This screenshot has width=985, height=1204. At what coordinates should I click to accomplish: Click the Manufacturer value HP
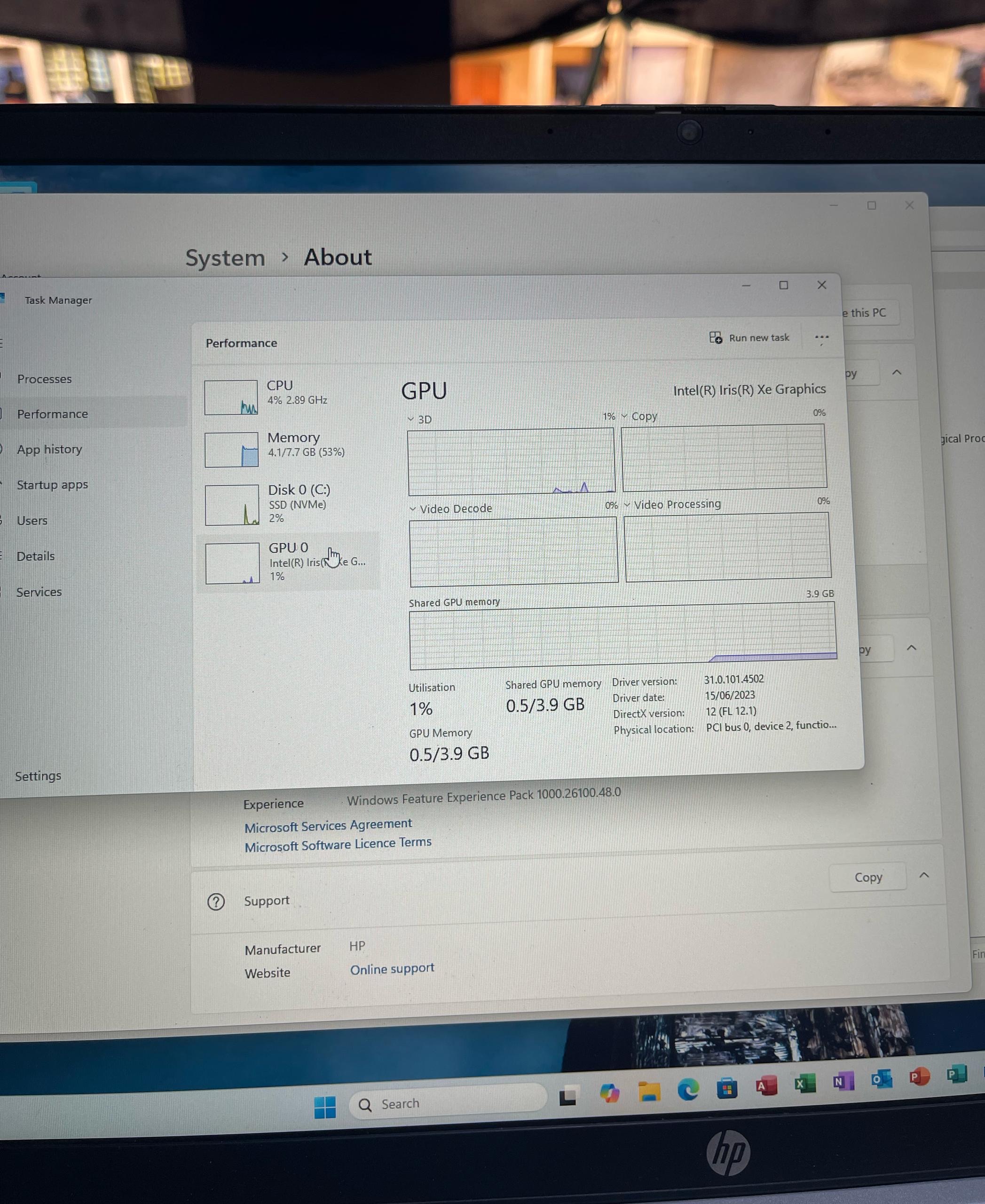pos(357,946)
